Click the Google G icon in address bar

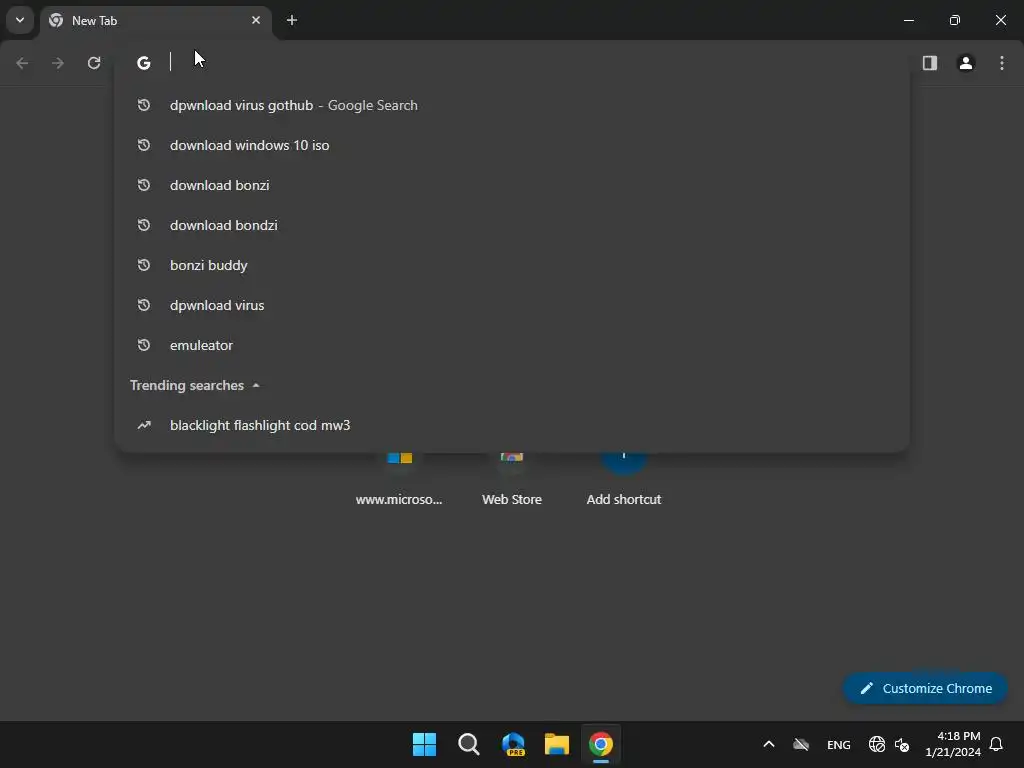click(144, 63)
